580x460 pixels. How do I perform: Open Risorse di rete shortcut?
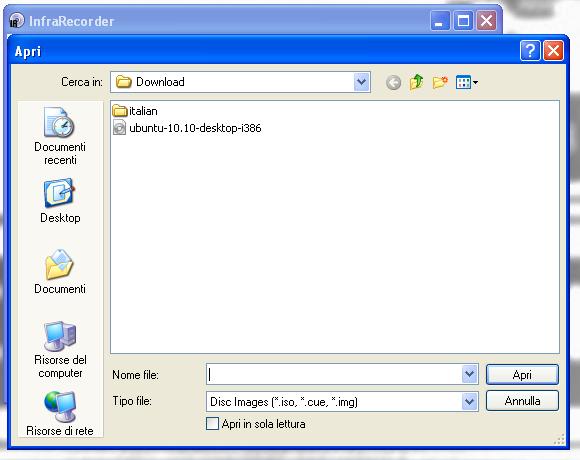point(60,413)
